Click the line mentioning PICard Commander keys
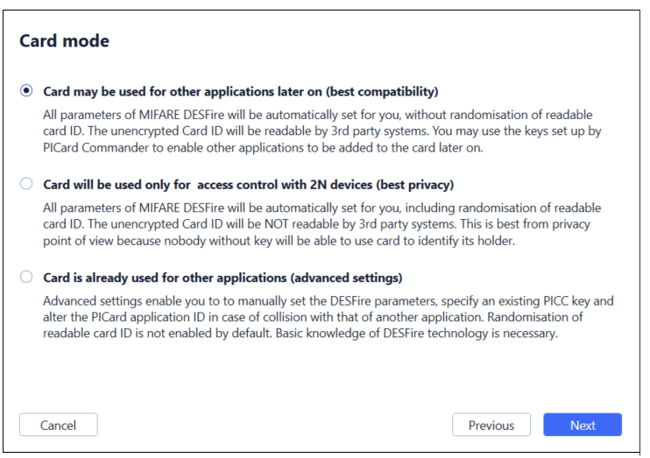The image size is (650, 458). click(x=263, y=148)
